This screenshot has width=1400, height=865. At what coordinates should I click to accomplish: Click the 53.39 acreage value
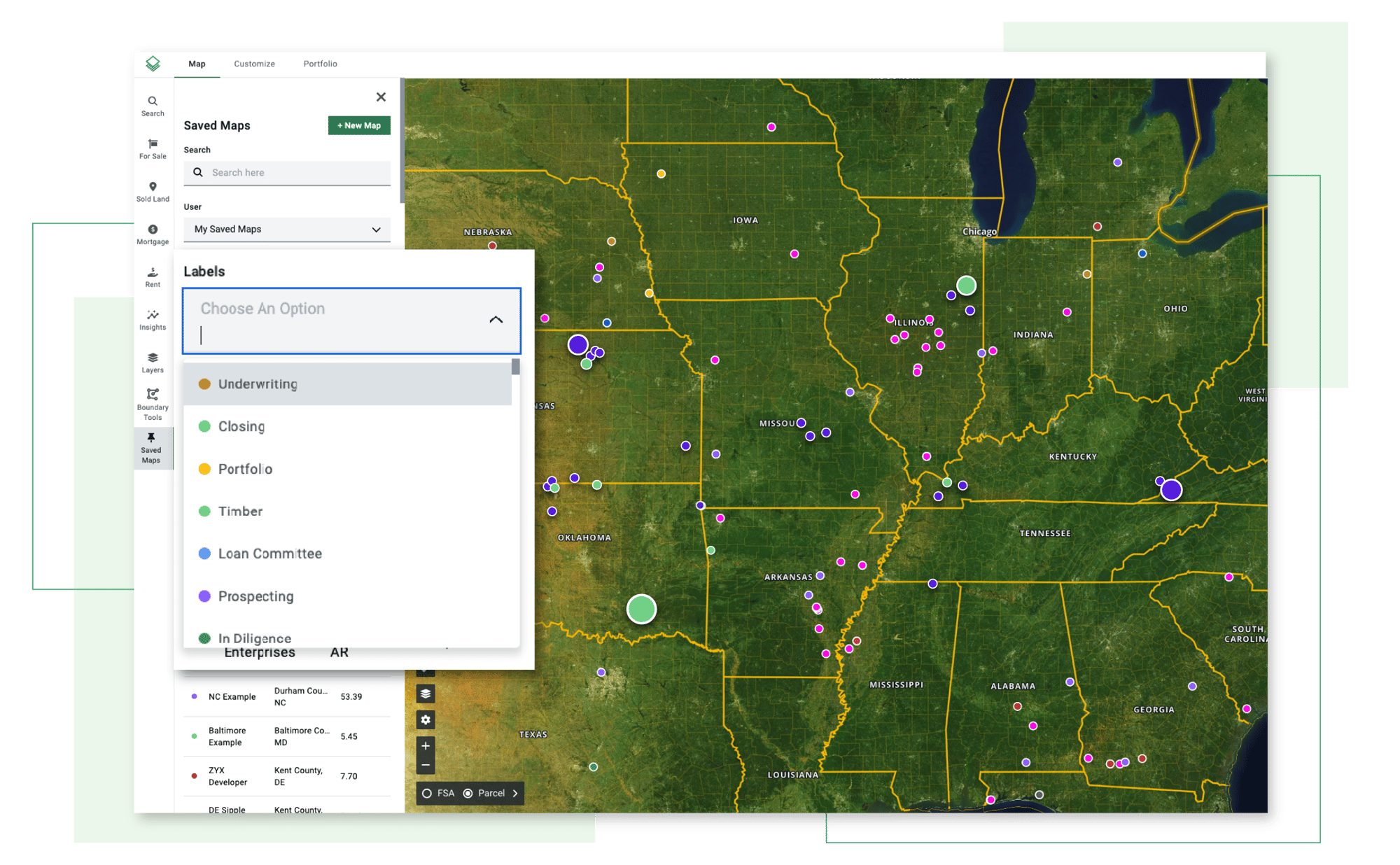tap(351, 697)
